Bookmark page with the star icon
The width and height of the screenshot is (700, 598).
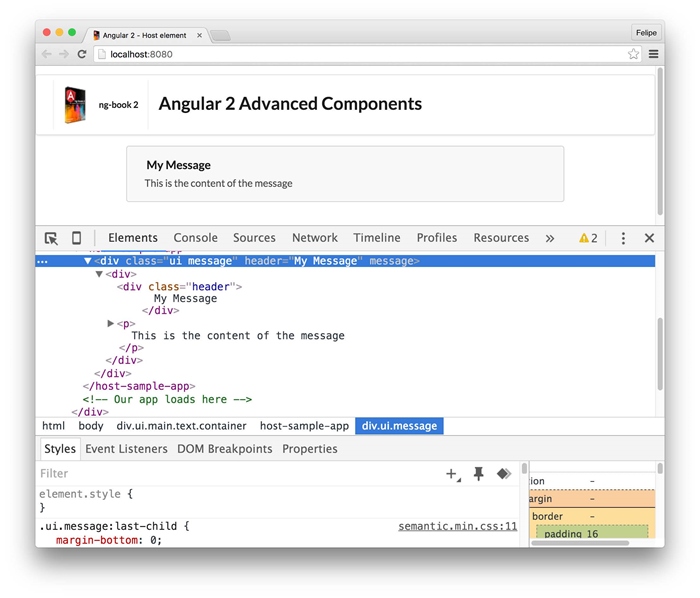pyautogui.click(x=633, y=54)
